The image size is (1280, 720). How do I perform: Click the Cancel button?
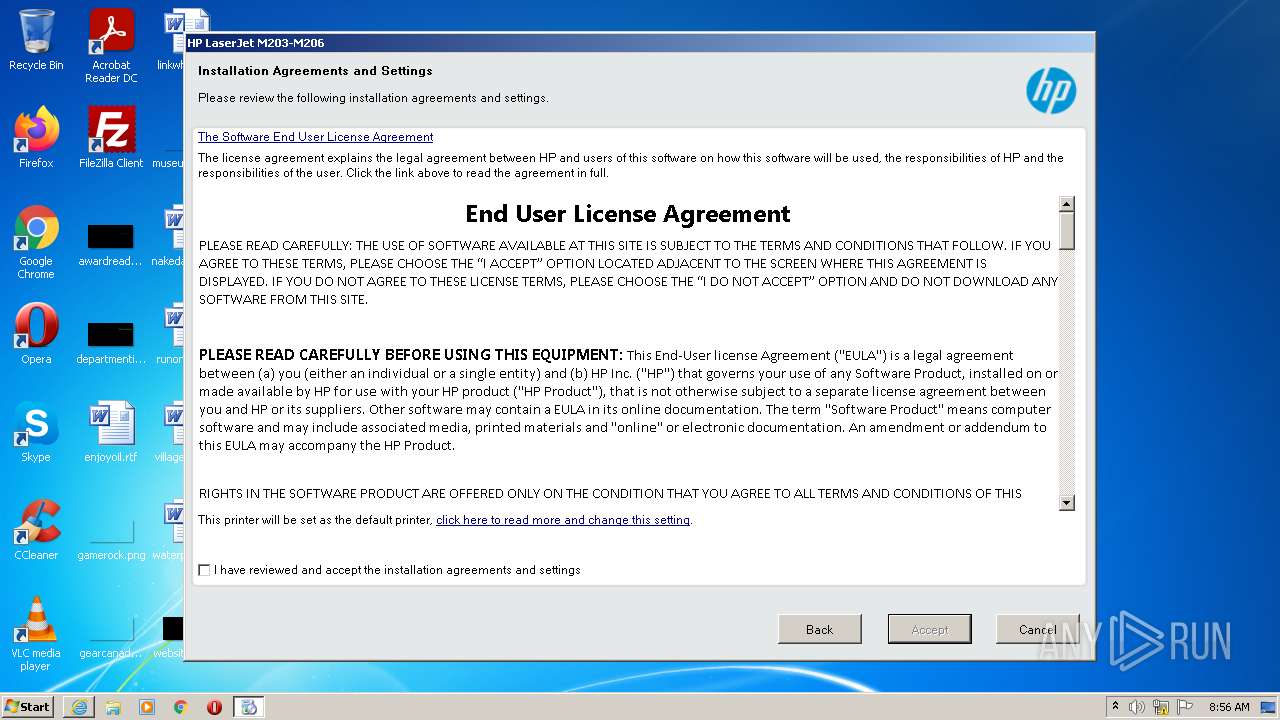tap(1038, 629)
